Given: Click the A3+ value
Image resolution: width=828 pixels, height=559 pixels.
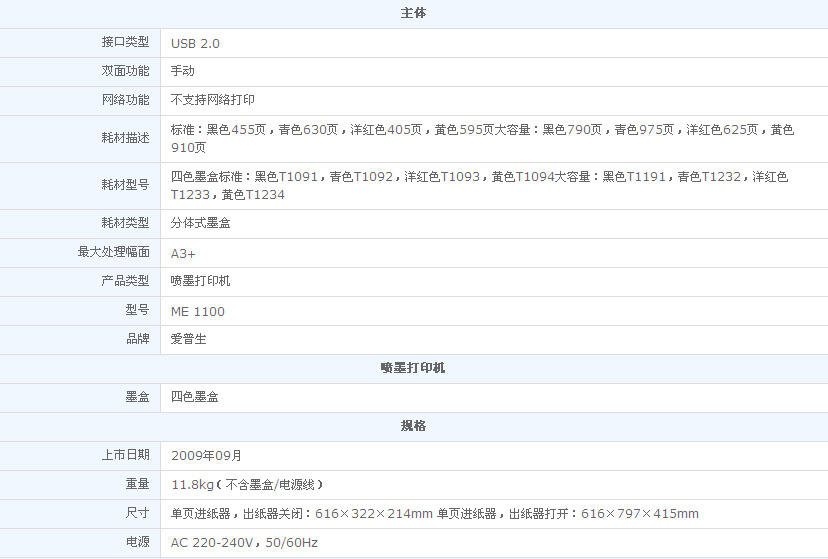Looking at the screenshot, I should click(183, 254).
